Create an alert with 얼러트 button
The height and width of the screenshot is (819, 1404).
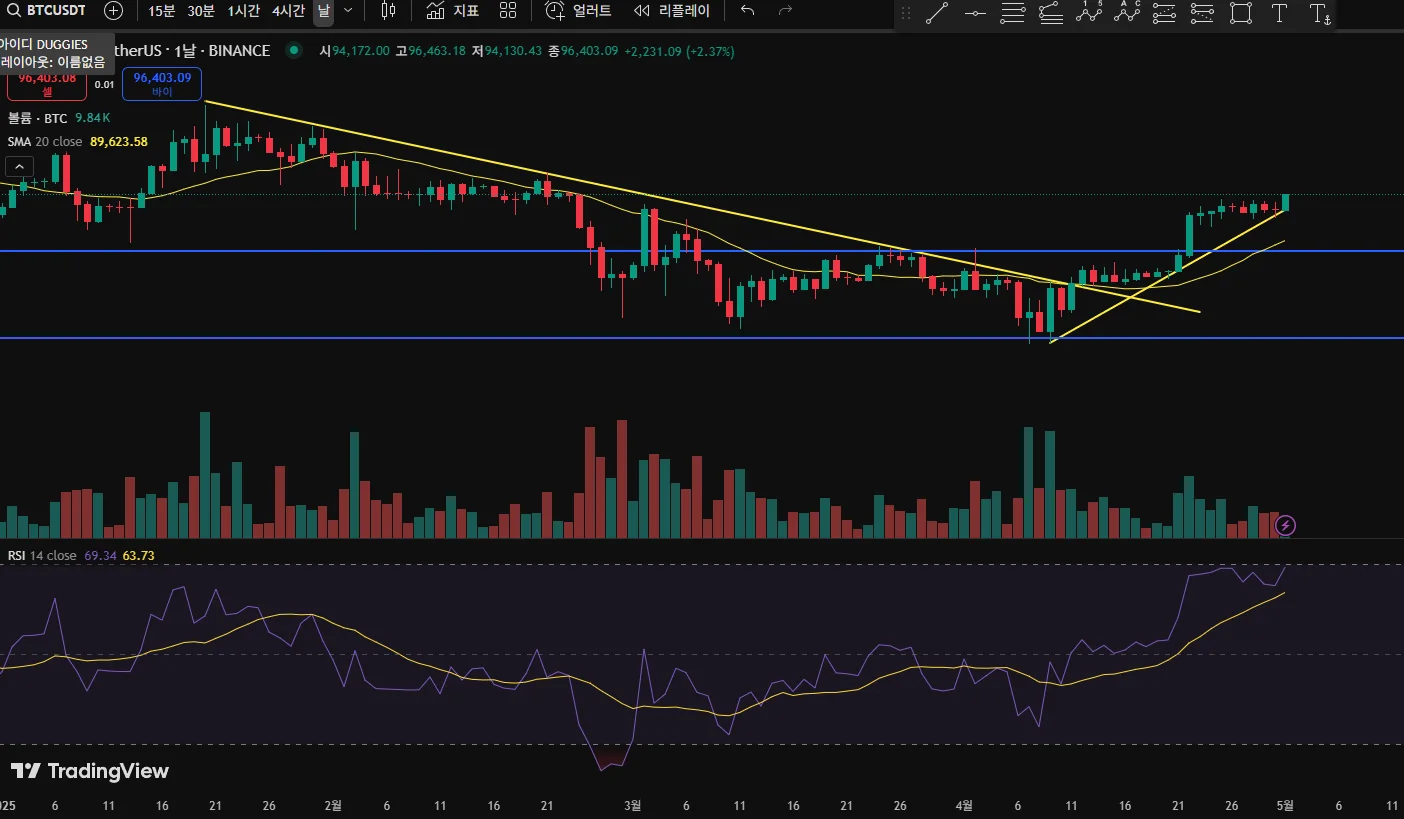[x=579, y=11]
